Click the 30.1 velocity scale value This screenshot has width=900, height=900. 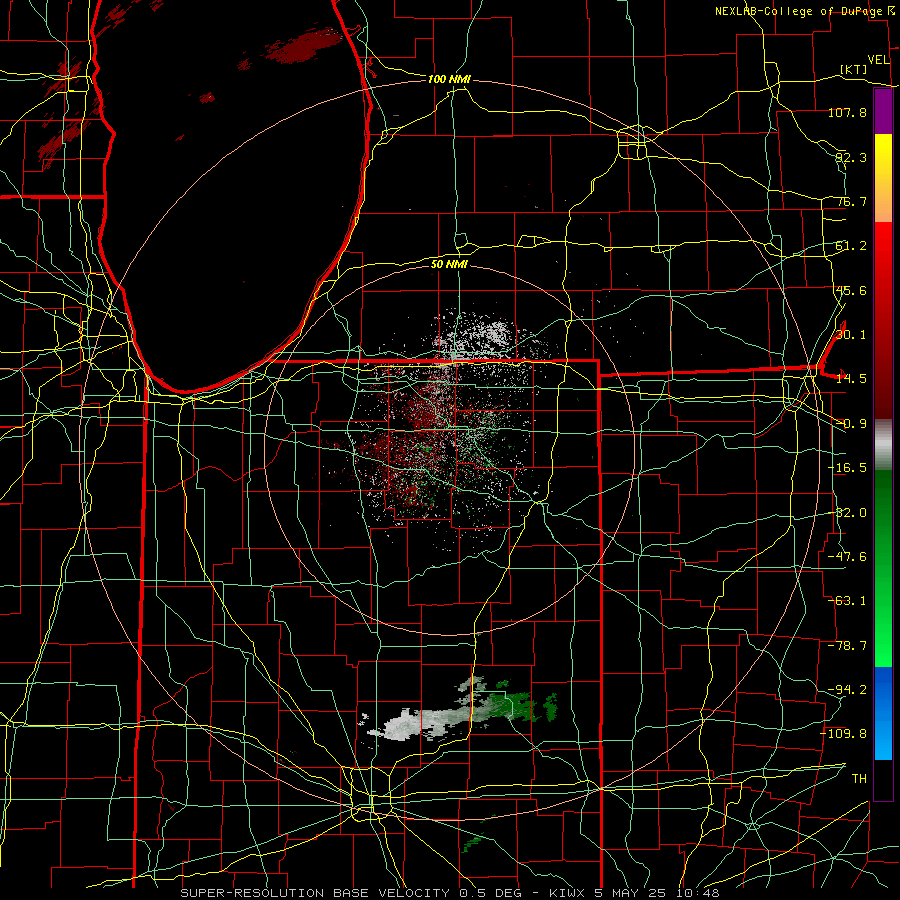[851, 335]
